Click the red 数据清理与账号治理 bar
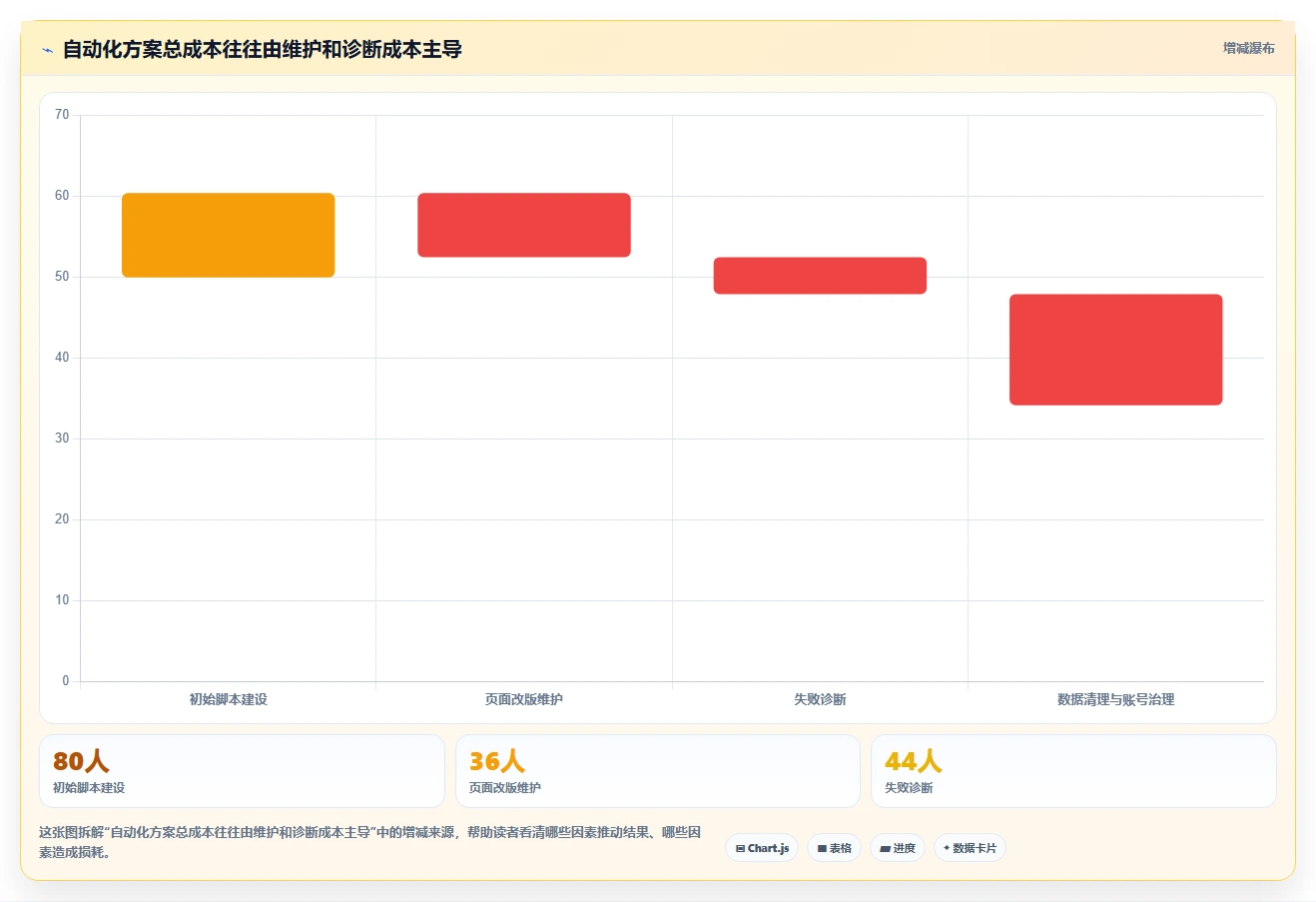Image resolution: width=1316 pixels, height=902 pixels. (1116, 350)
